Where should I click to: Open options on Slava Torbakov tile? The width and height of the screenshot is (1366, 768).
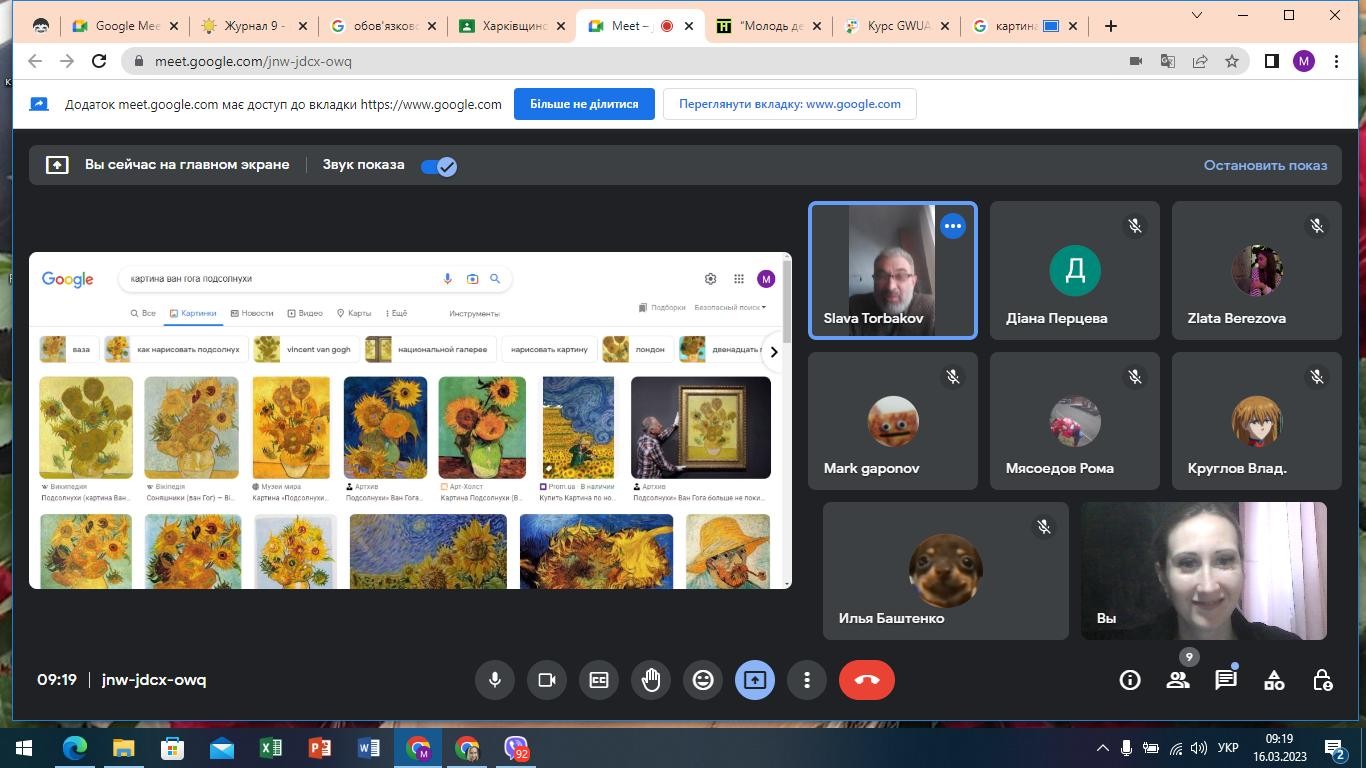pos(952,226)
